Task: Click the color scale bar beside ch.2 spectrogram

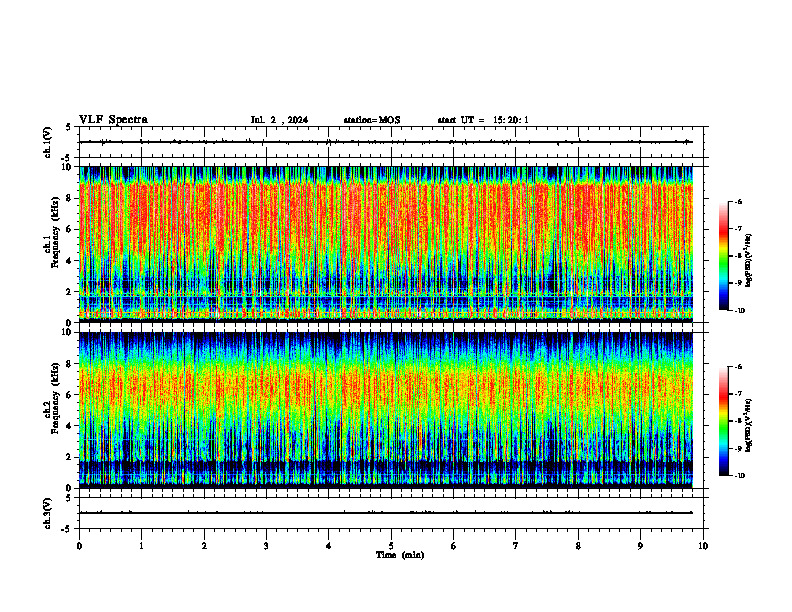Action: click(724, 421)
